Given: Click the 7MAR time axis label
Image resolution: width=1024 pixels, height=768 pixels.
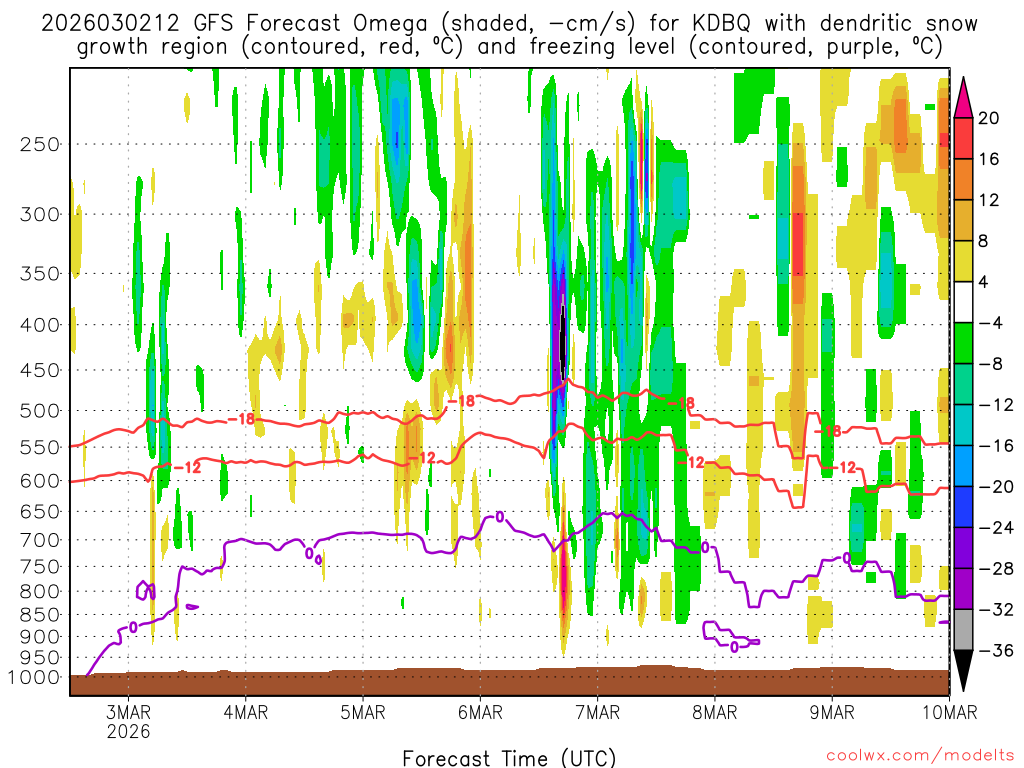Looking at the screenshot, I should pos(598,712).
